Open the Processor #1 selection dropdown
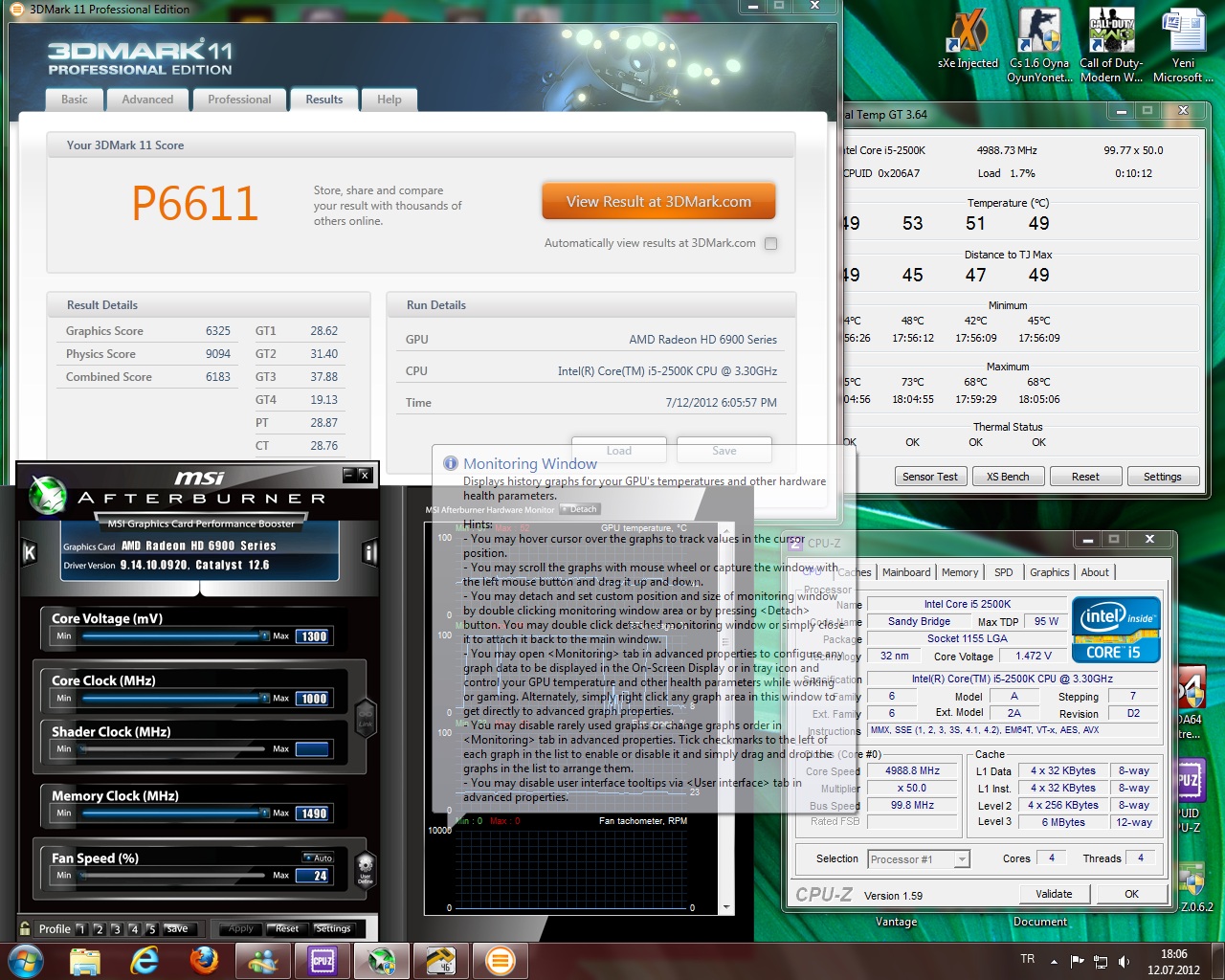The image size is (1225, 980). click(x=919, y=859)
